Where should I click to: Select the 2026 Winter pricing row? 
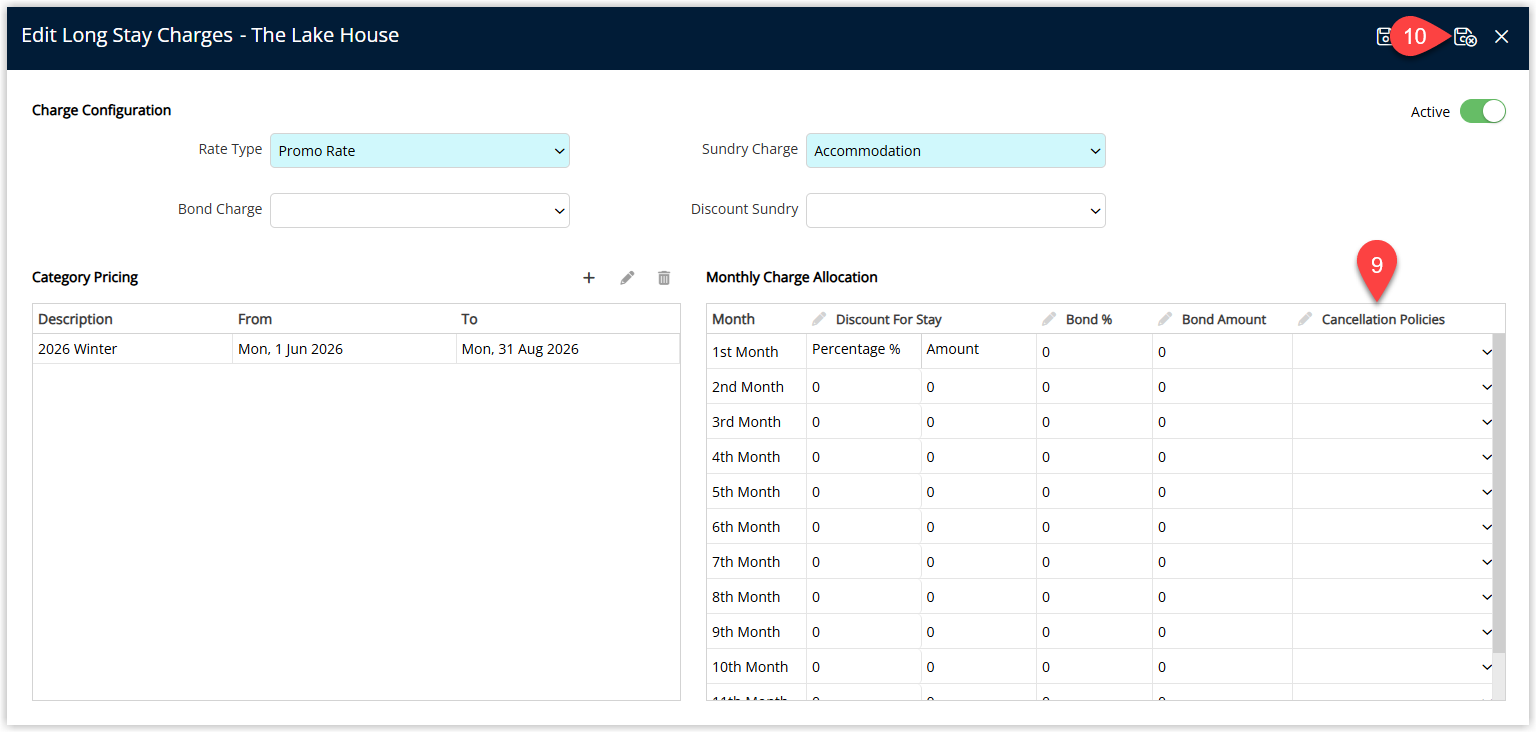(356, 349)
